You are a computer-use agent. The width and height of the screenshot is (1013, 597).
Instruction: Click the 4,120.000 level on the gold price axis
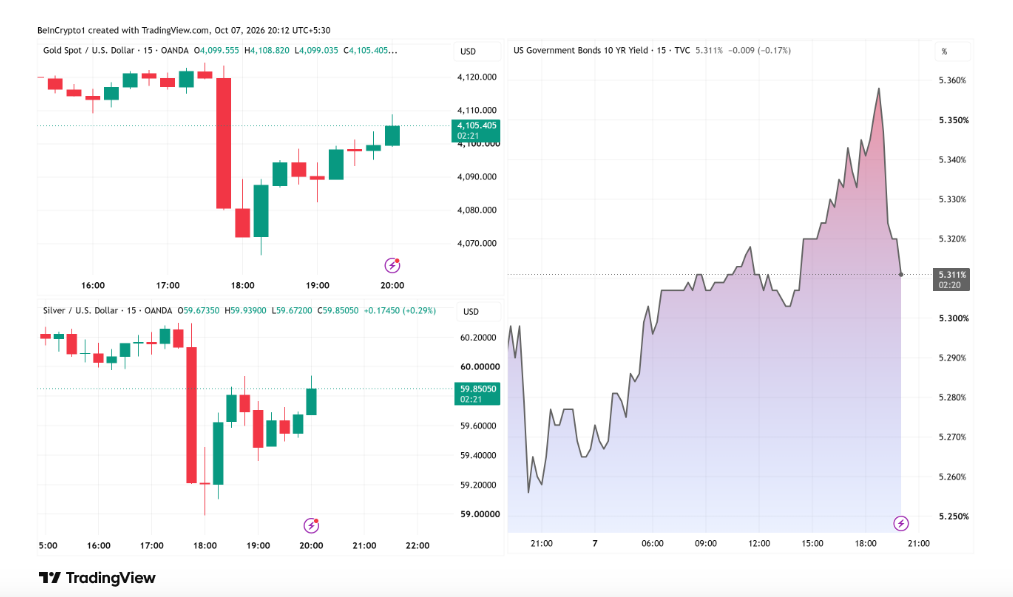[x=477, y=77]
